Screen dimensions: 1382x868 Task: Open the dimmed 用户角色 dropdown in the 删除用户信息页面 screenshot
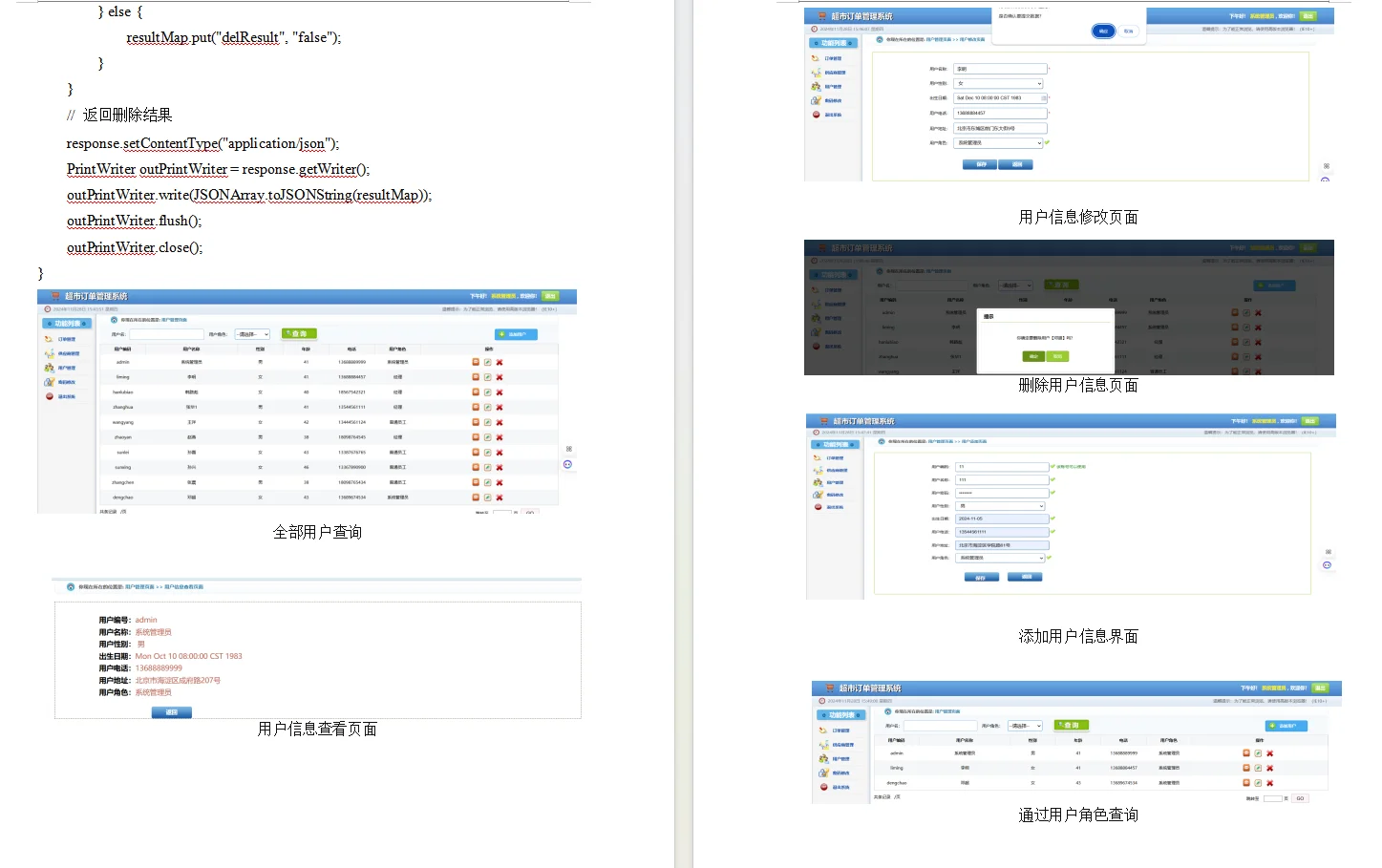pos(1015,286)
